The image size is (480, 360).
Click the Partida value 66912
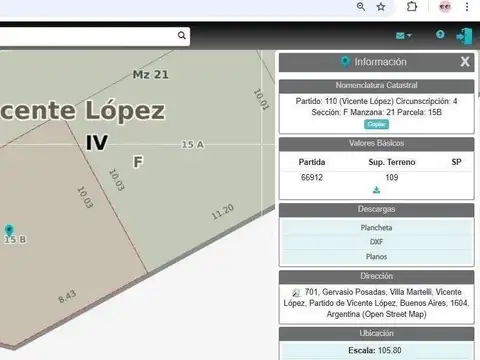312,177
